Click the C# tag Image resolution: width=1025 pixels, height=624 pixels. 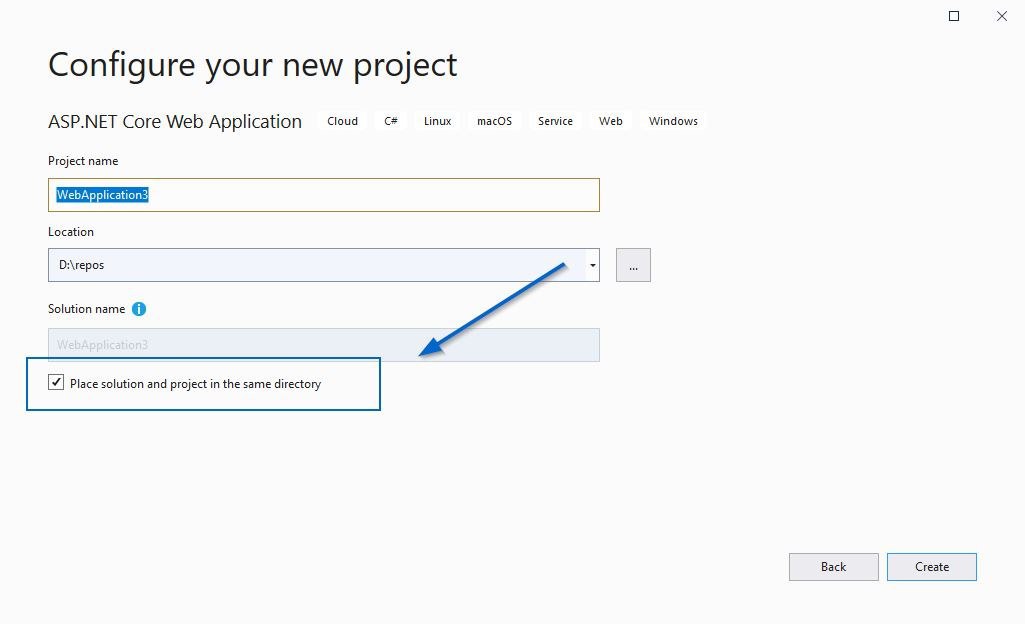391,122
